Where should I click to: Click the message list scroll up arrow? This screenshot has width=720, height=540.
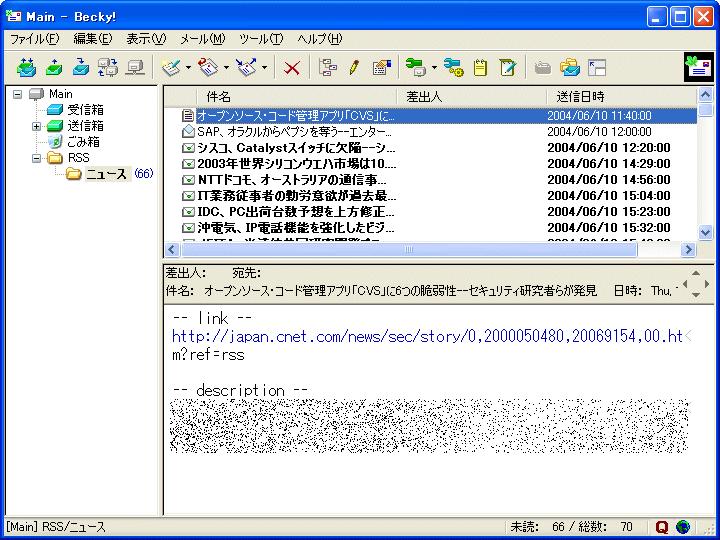pyautogui.click(x=705, y=95)
